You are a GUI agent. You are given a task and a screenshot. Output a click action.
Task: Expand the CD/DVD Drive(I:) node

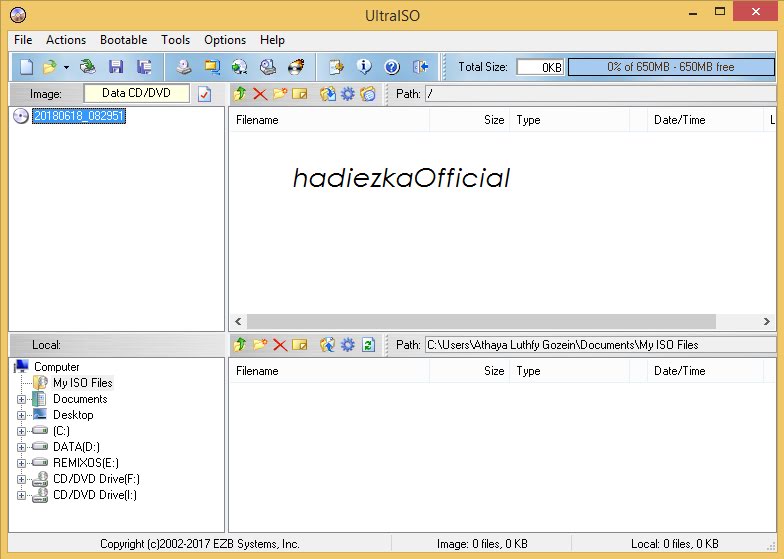click(21, 496)
